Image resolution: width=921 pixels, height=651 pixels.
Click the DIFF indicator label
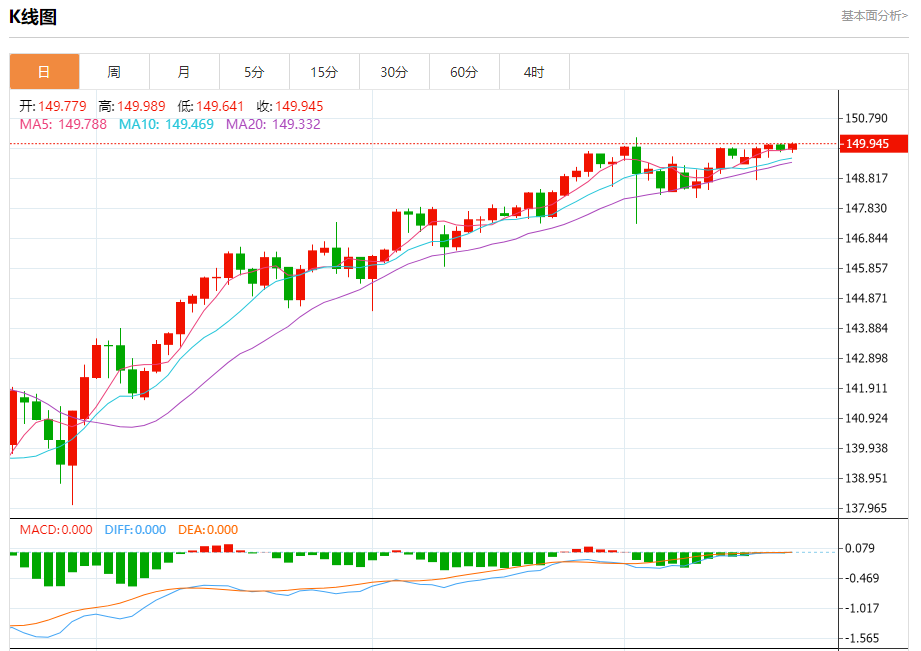(x=135, y=529)
